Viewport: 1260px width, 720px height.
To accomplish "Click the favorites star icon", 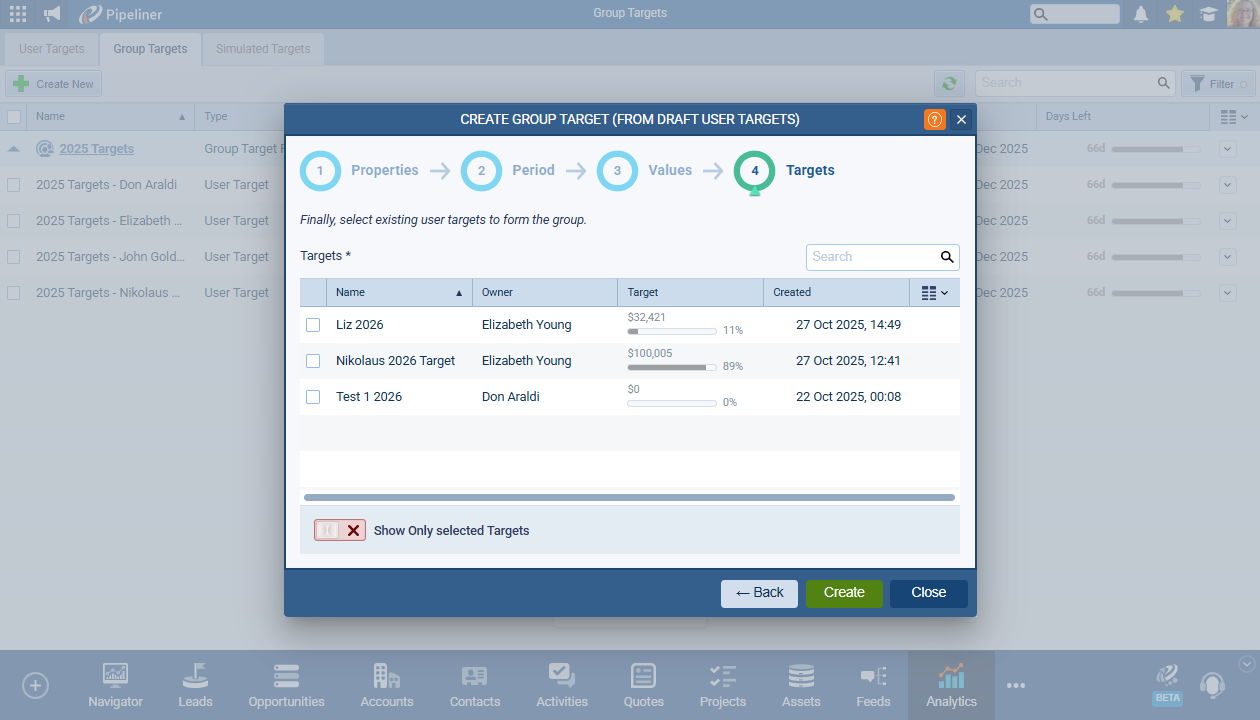I will (1175, 14).
